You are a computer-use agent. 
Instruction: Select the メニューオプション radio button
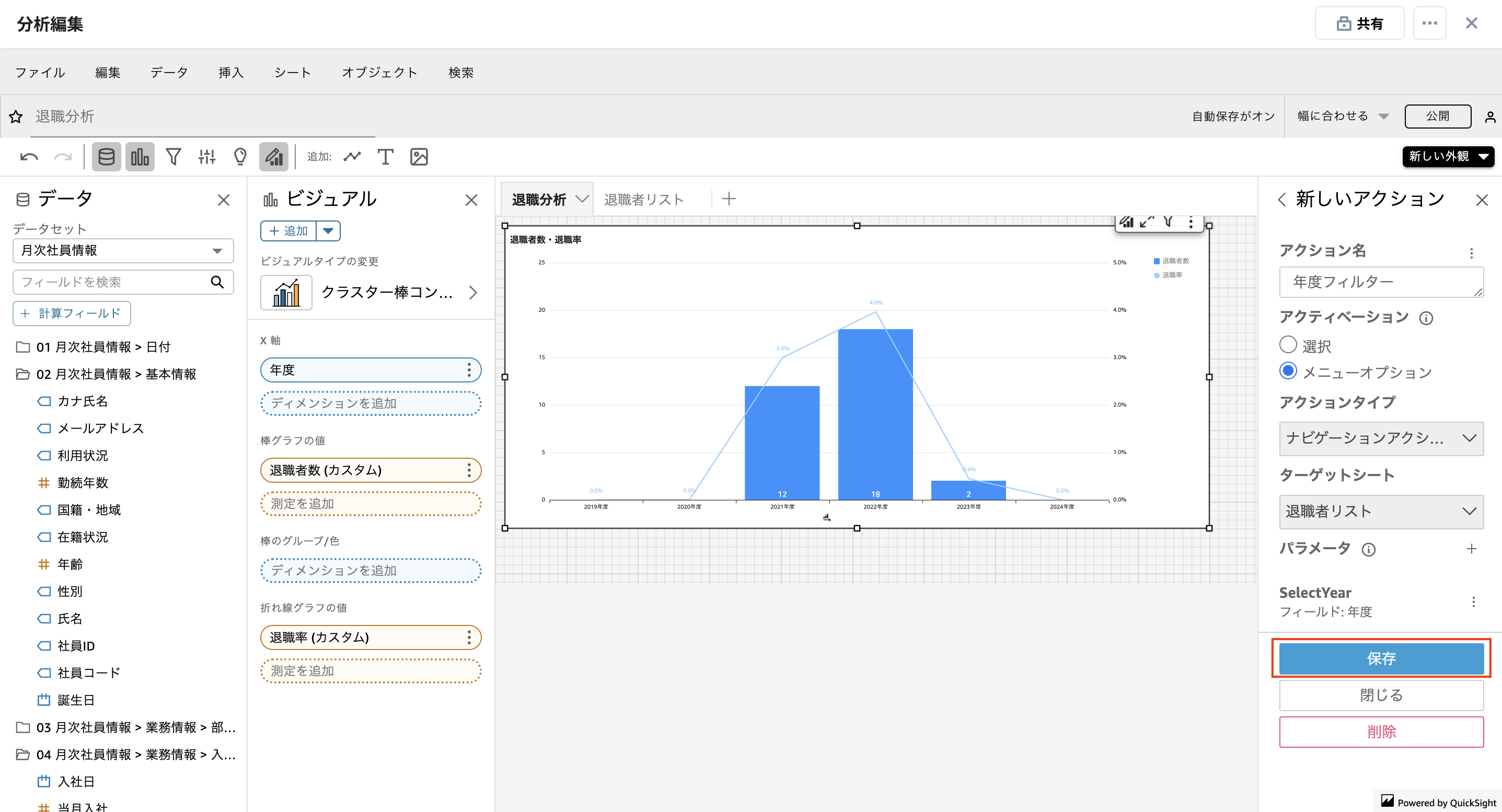pos(1288,372)
